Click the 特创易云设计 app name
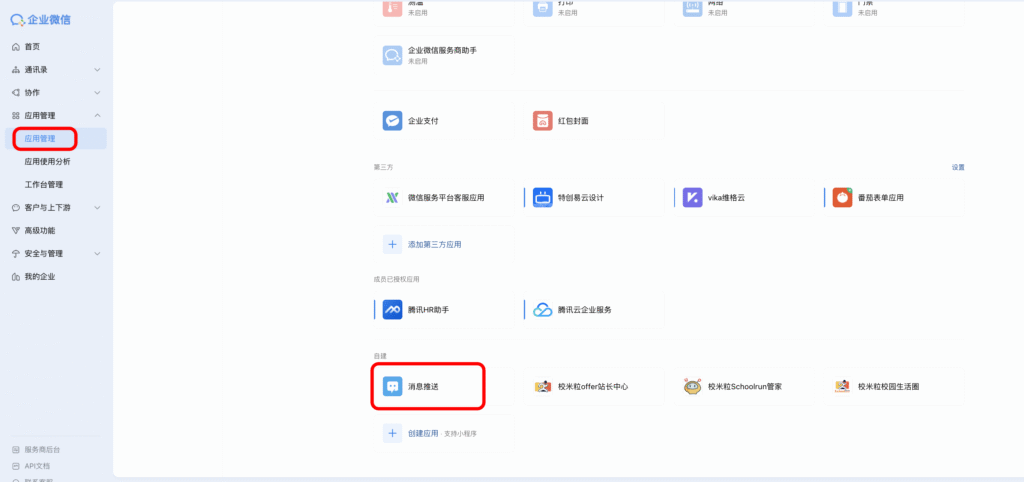 click(x=581, y=197)
